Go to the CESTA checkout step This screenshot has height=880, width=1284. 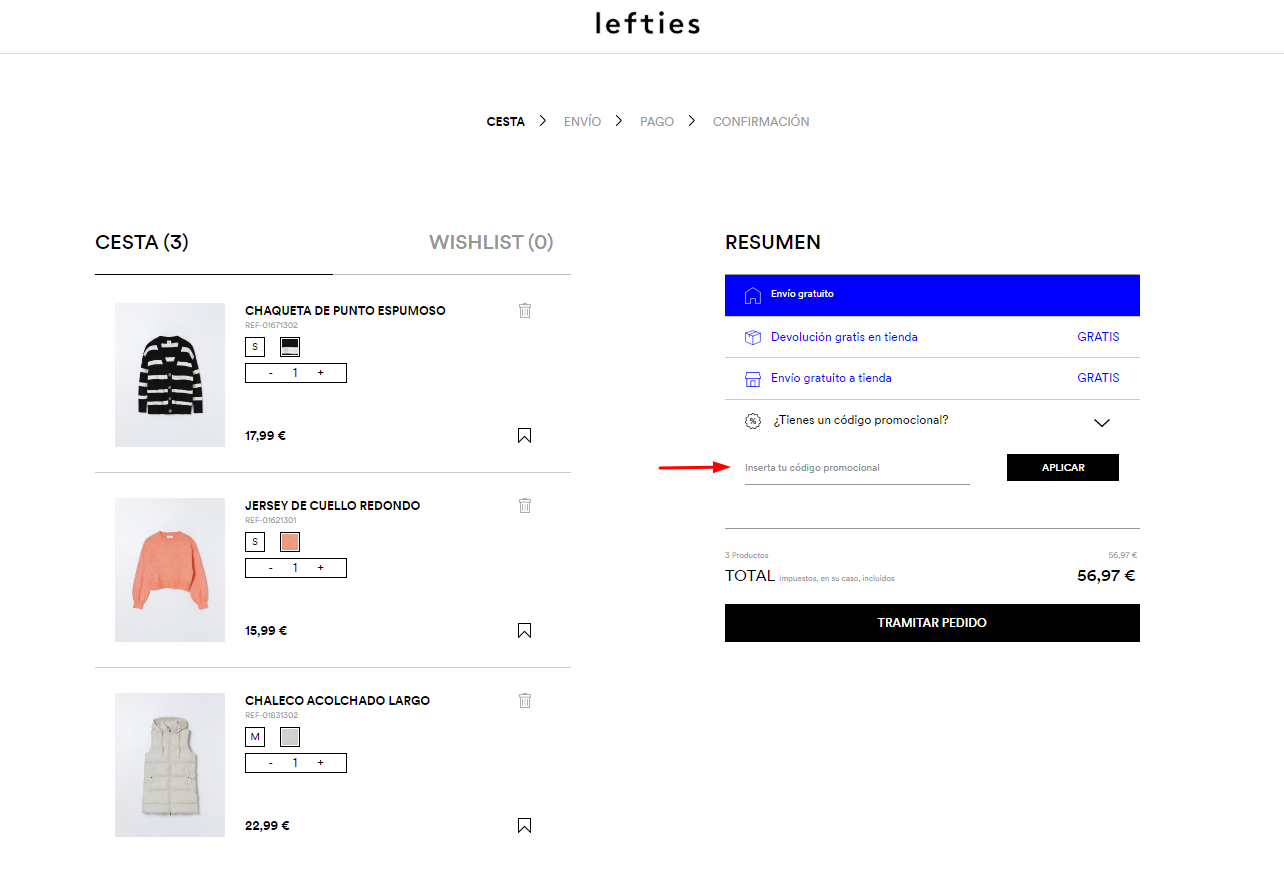click(506, 121)
